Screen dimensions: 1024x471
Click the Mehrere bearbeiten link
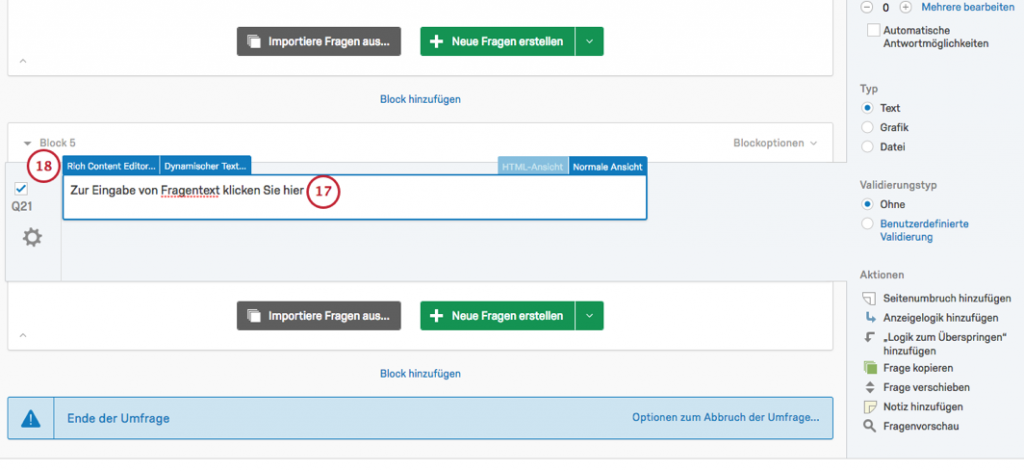click(968, 7)
